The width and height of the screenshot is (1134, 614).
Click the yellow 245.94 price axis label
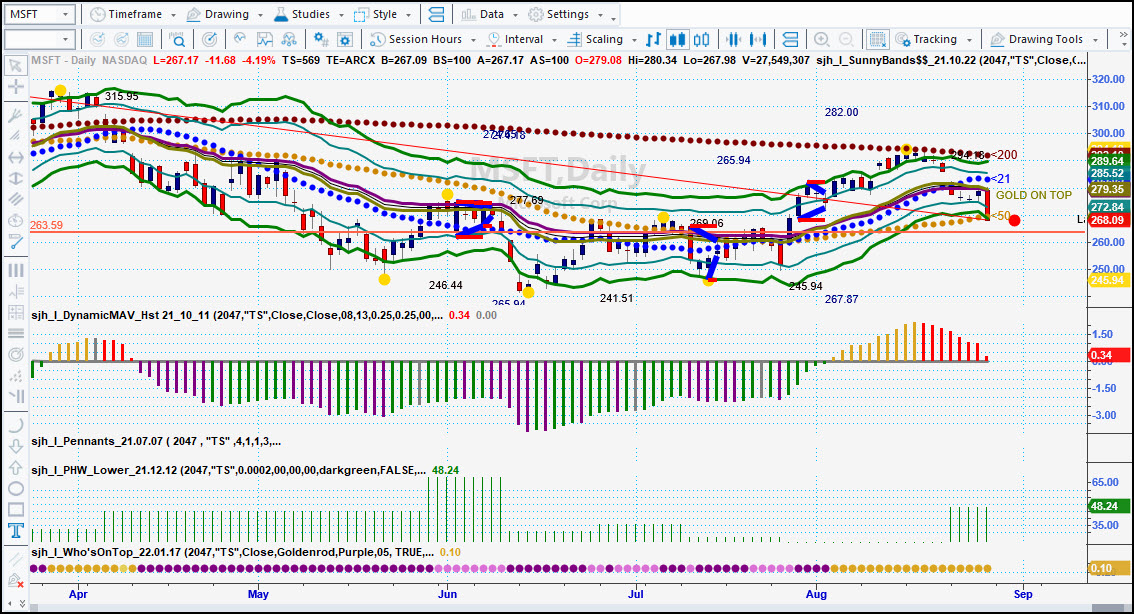[1107, 281]
